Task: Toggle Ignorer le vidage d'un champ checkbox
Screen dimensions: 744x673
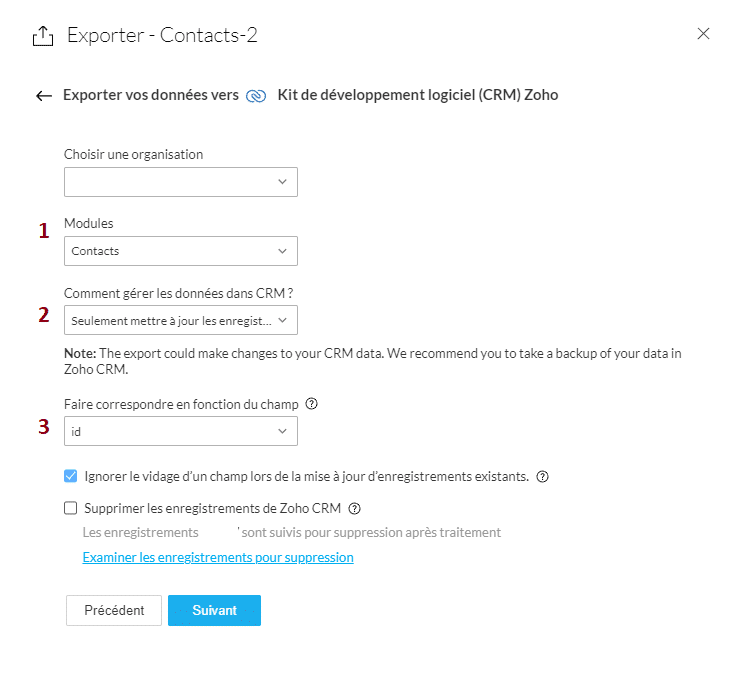Action: 71,476
